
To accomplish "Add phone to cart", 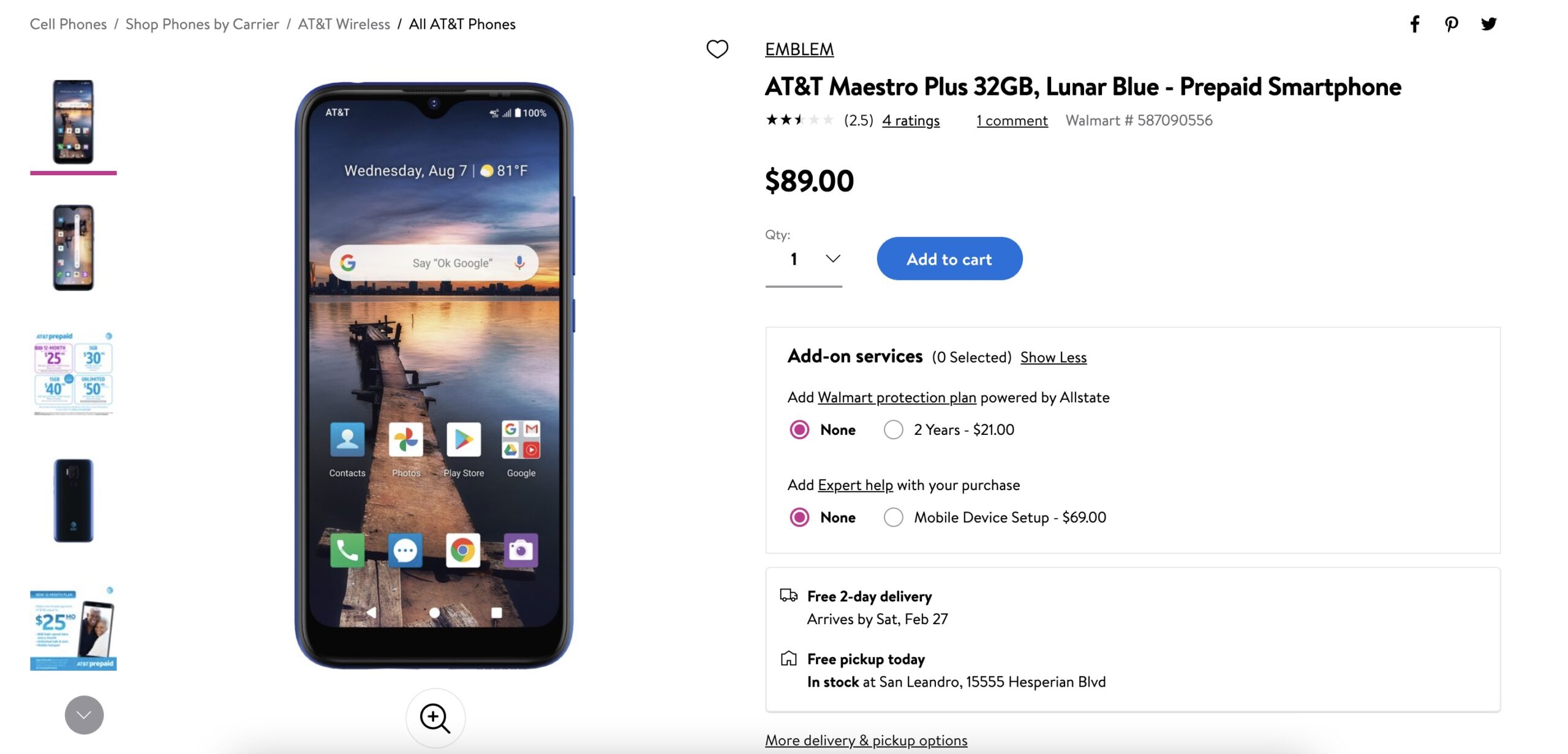I will tap(949, 259).
